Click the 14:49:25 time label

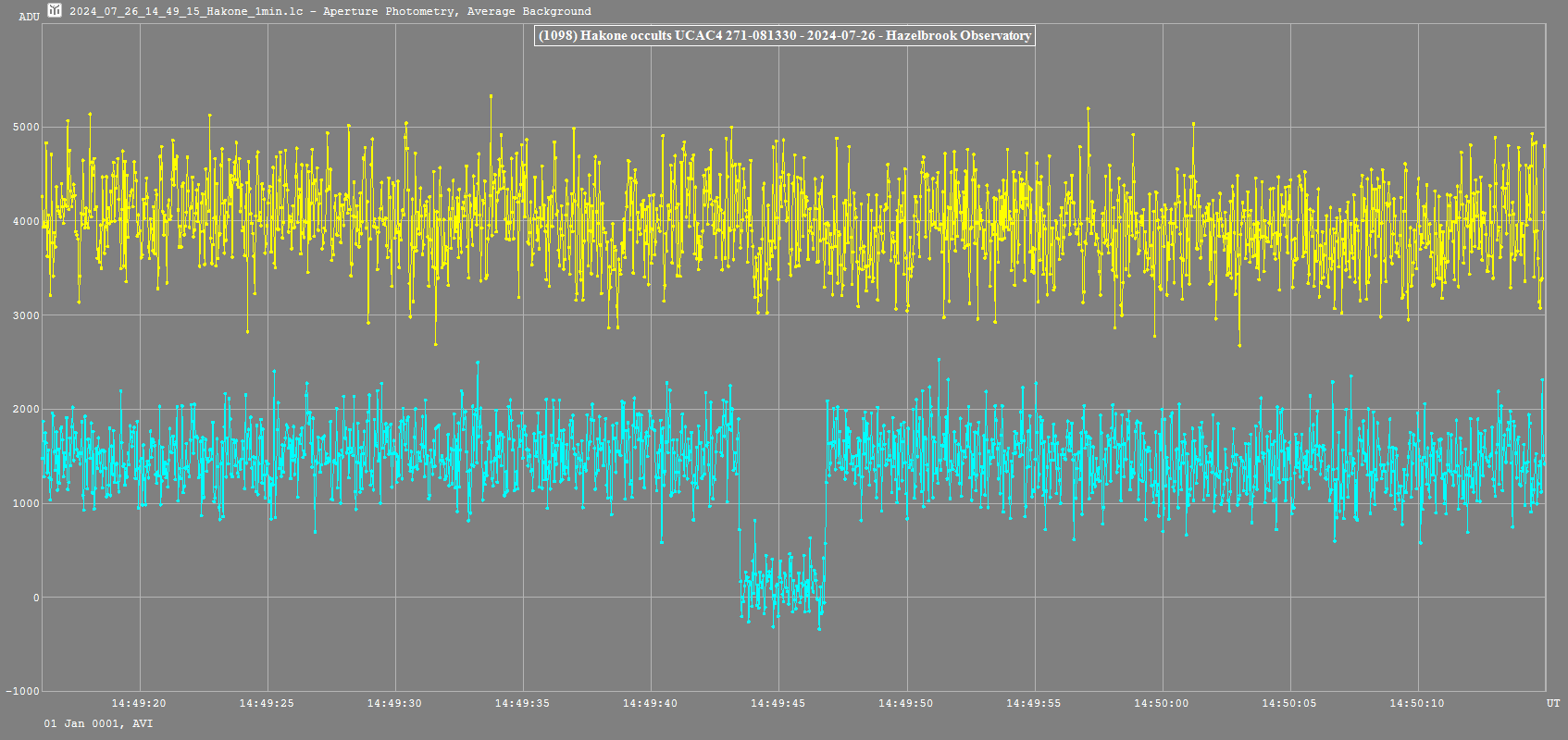267,703
